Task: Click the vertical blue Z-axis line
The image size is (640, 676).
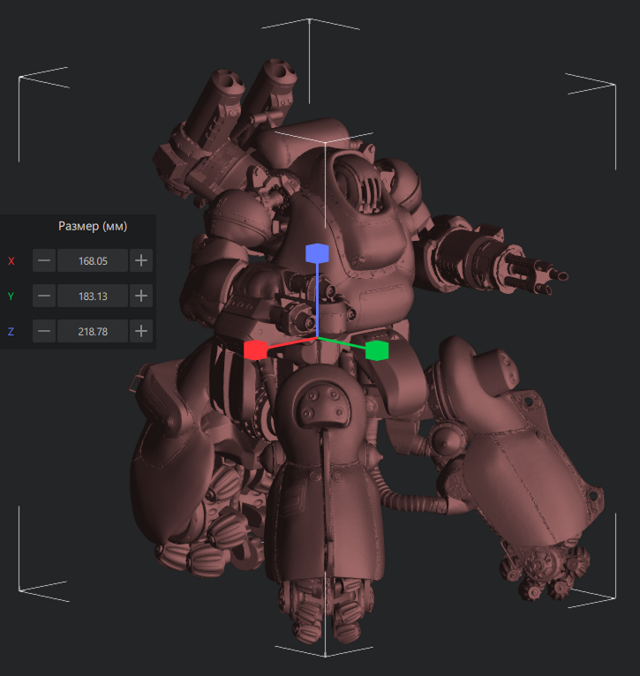Action: tap(316, 300)
